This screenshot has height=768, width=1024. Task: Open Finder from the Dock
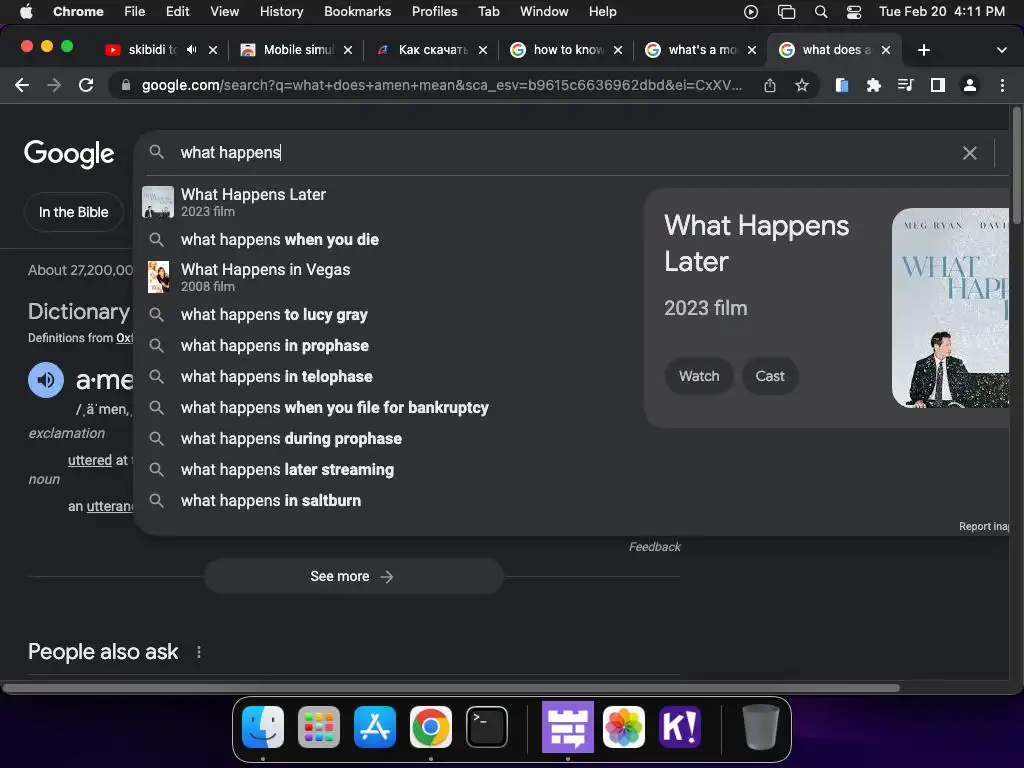pos(263,727)
